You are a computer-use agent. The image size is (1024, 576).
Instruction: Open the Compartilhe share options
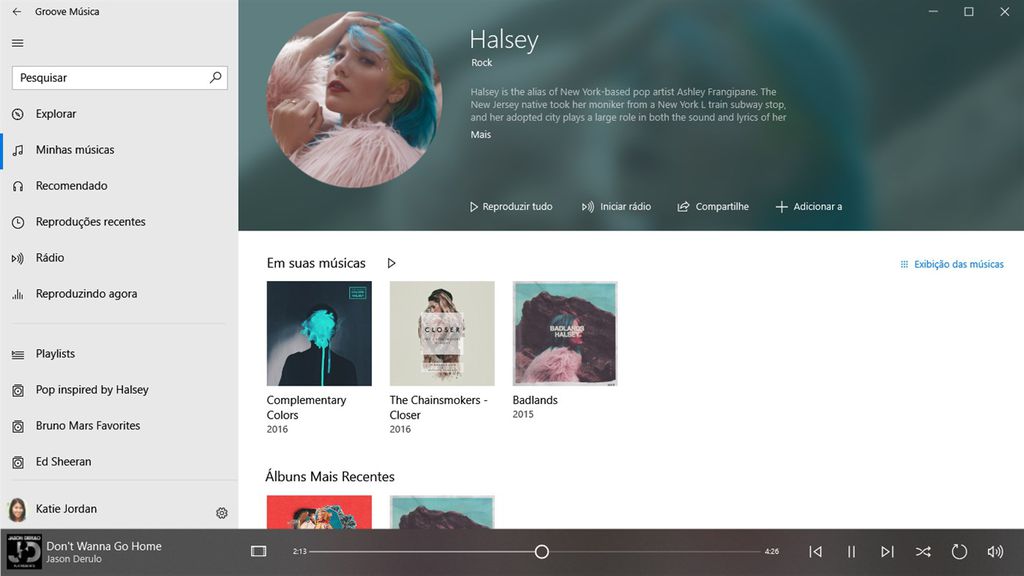(x=713, y=206)
